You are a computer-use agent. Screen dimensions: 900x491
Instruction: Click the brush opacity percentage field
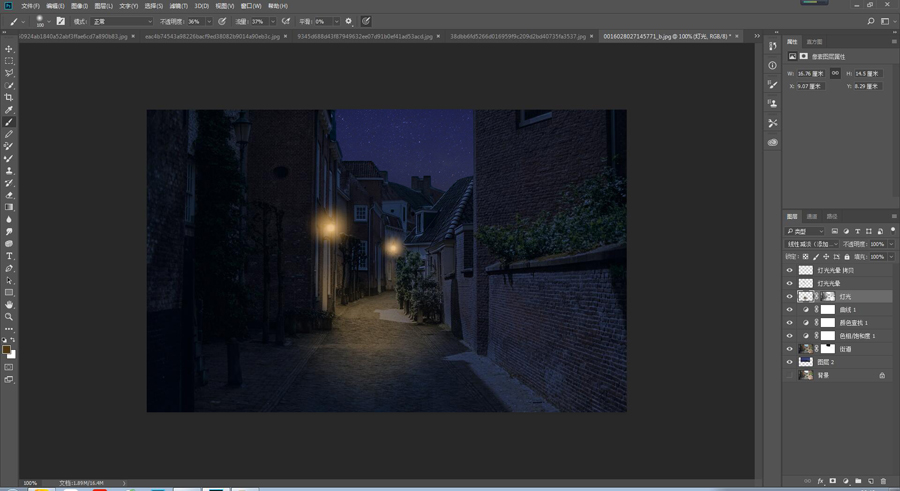click(195, 21)
